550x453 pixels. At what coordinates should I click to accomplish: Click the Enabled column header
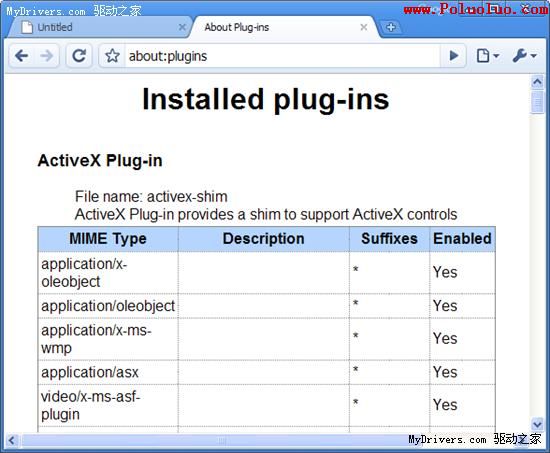coord(462,239)
